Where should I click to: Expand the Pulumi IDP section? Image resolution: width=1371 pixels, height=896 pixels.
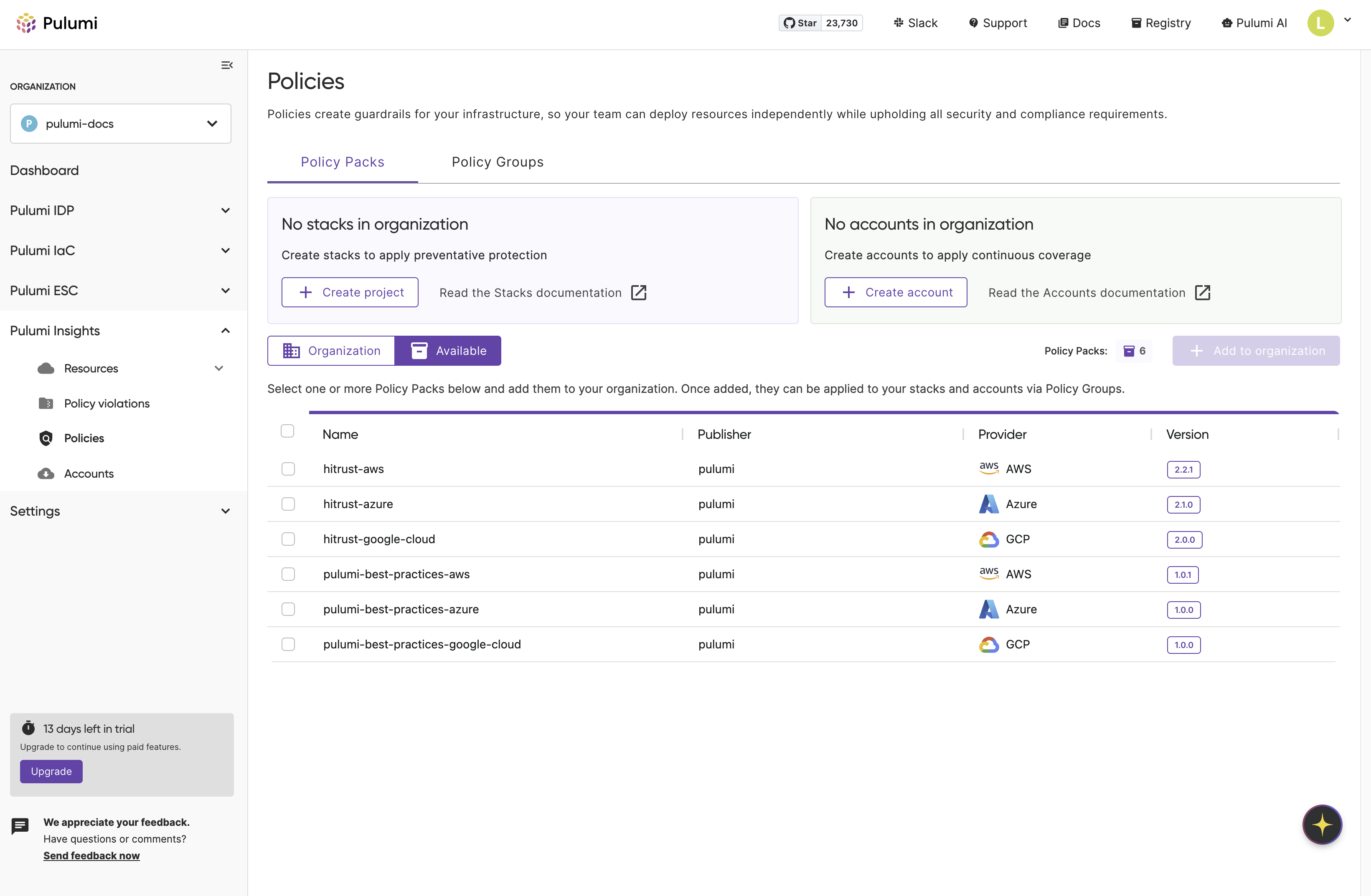point(120,210)
